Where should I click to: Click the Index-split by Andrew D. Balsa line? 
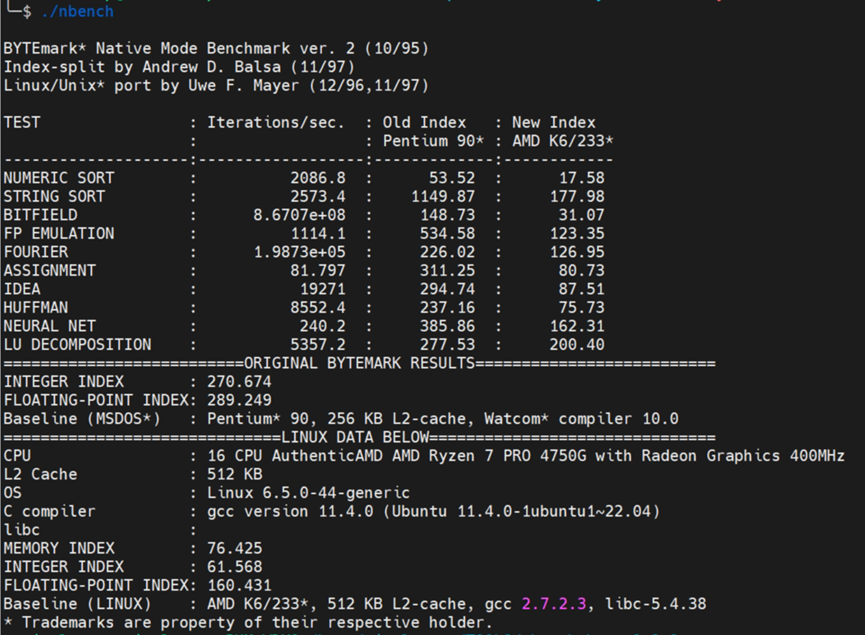click(x=179, y=67)
